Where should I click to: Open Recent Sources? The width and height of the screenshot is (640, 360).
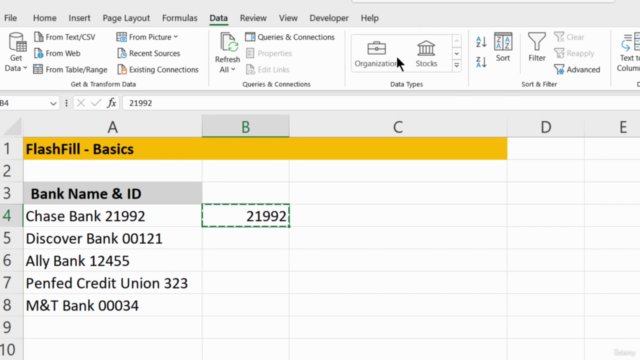(149, 53)
